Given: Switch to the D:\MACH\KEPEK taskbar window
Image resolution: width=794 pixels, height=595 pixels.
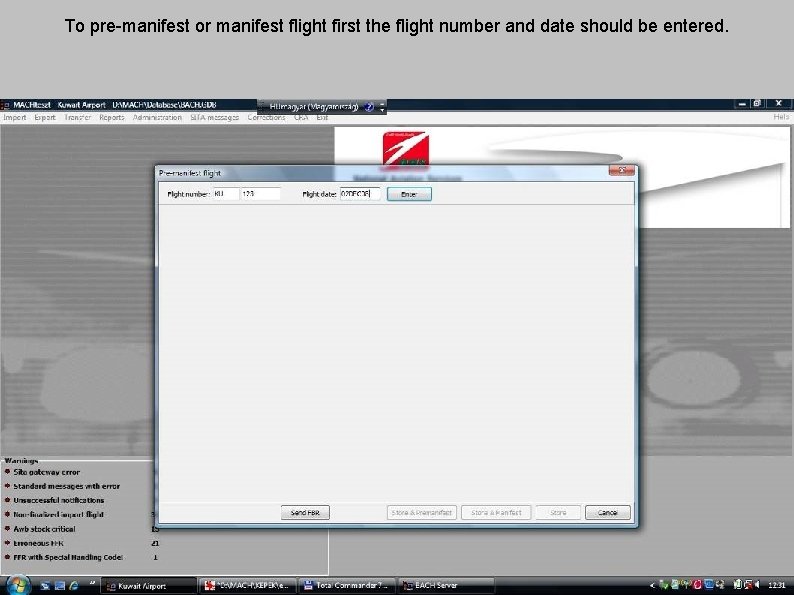Looking at the screenshot, I should (247, 585).
